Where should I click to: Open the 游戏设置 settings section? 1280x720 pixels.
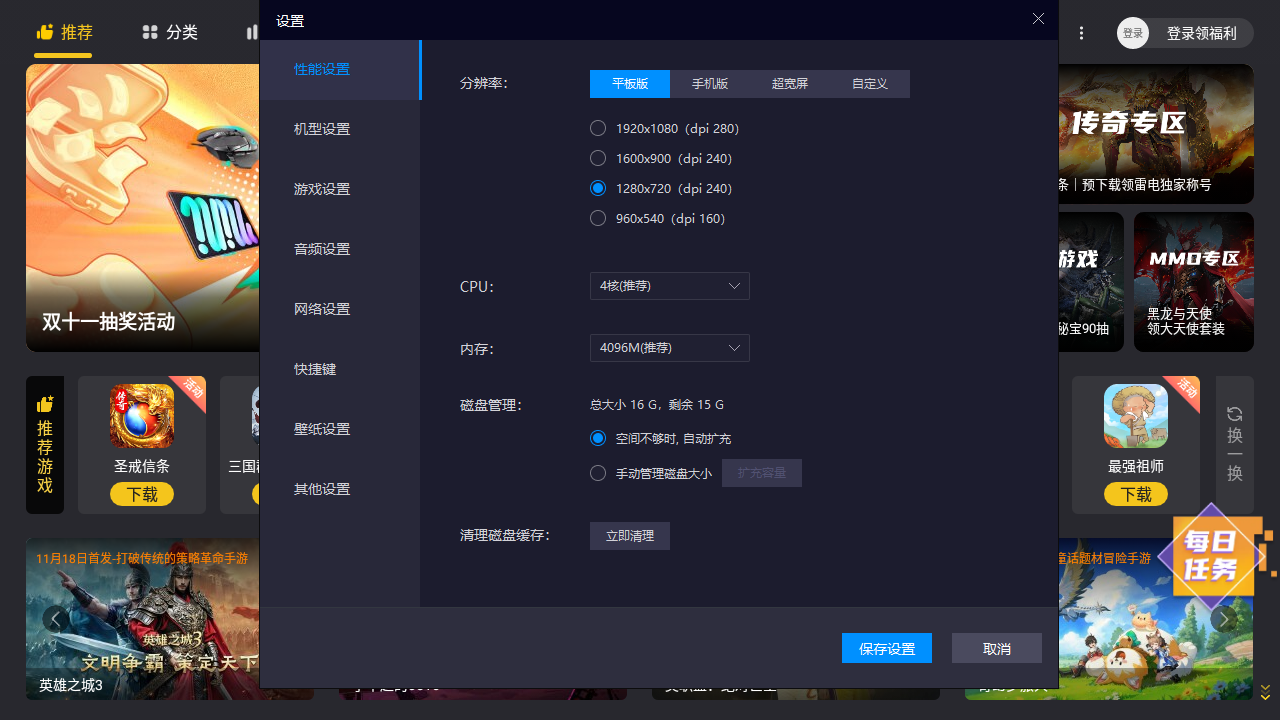pyautogui.click(x=322, y=189)
